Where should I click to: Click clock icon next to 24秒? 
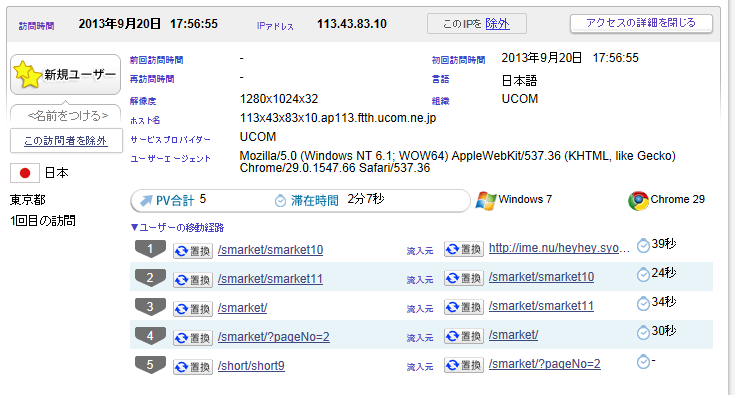[643, 275]
